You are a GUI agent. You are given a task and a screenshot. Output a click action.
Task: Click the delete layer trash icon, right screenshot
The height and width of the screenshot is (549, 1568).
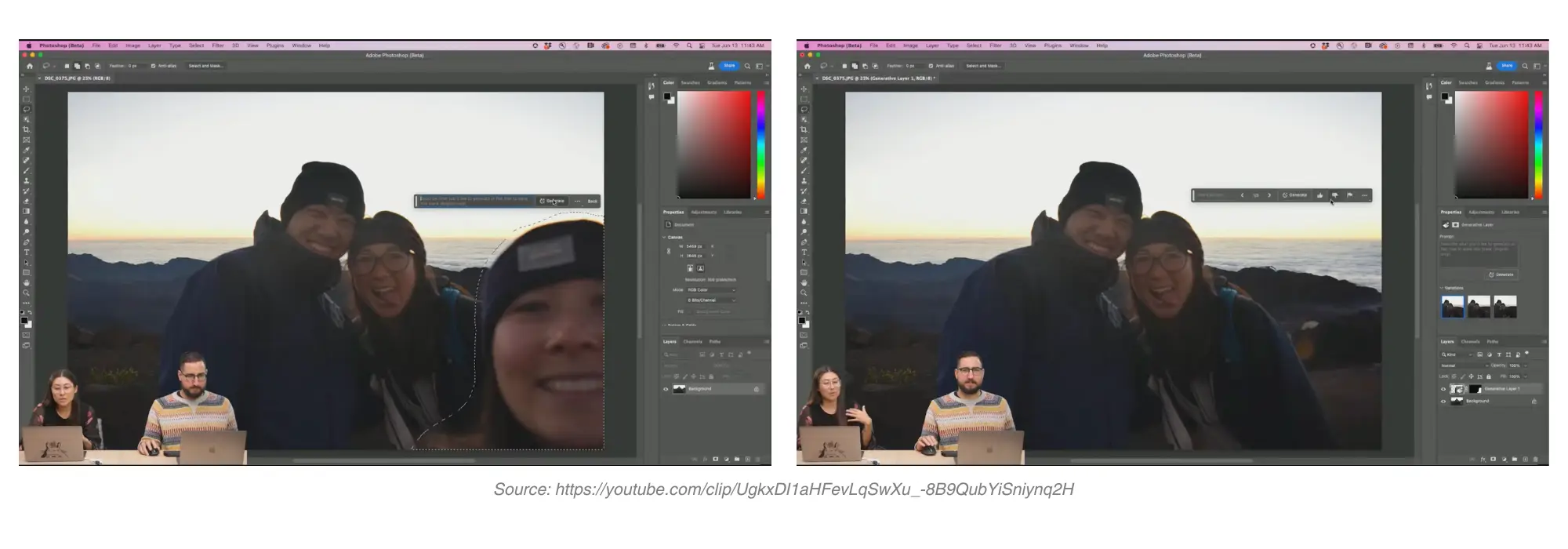[1535, 459]
